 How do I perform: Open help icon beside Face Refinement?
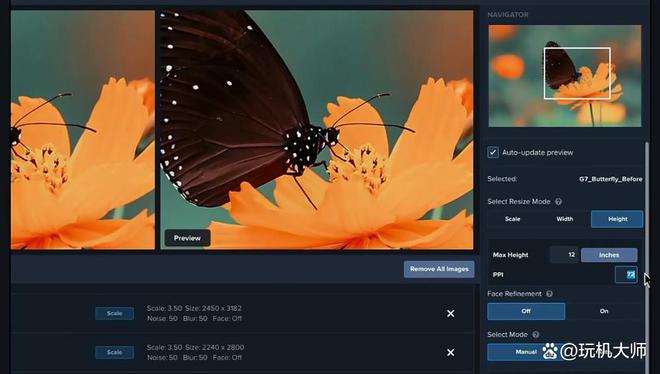pyautogui.click(x=549, y=294)
